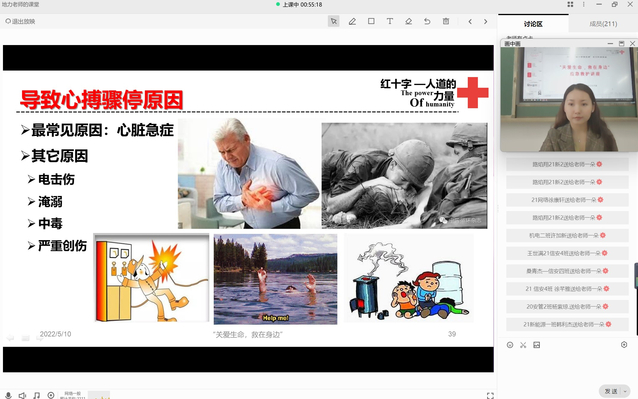Select the pointer cursor tool
Screen dimensions: 638x399
[334, 21]
